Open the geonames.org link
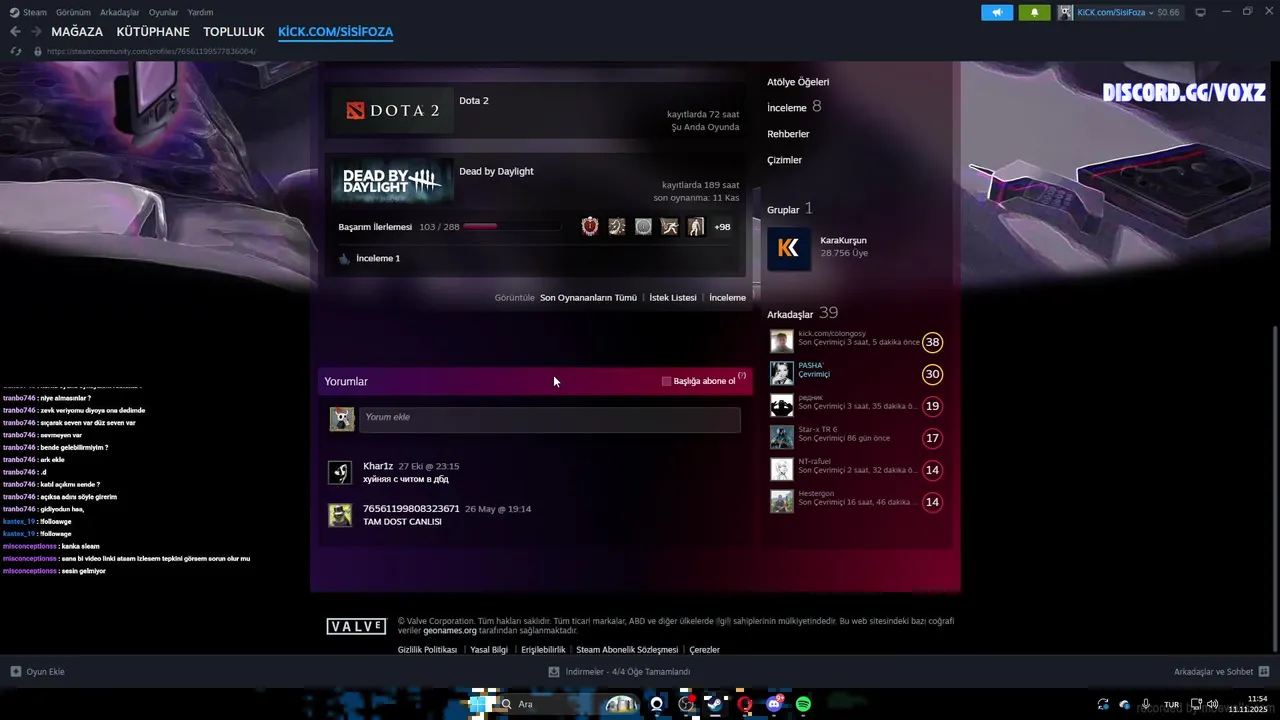Image resolution: width=1280 pixels, height=720 pixels. [x=450, y=631]
